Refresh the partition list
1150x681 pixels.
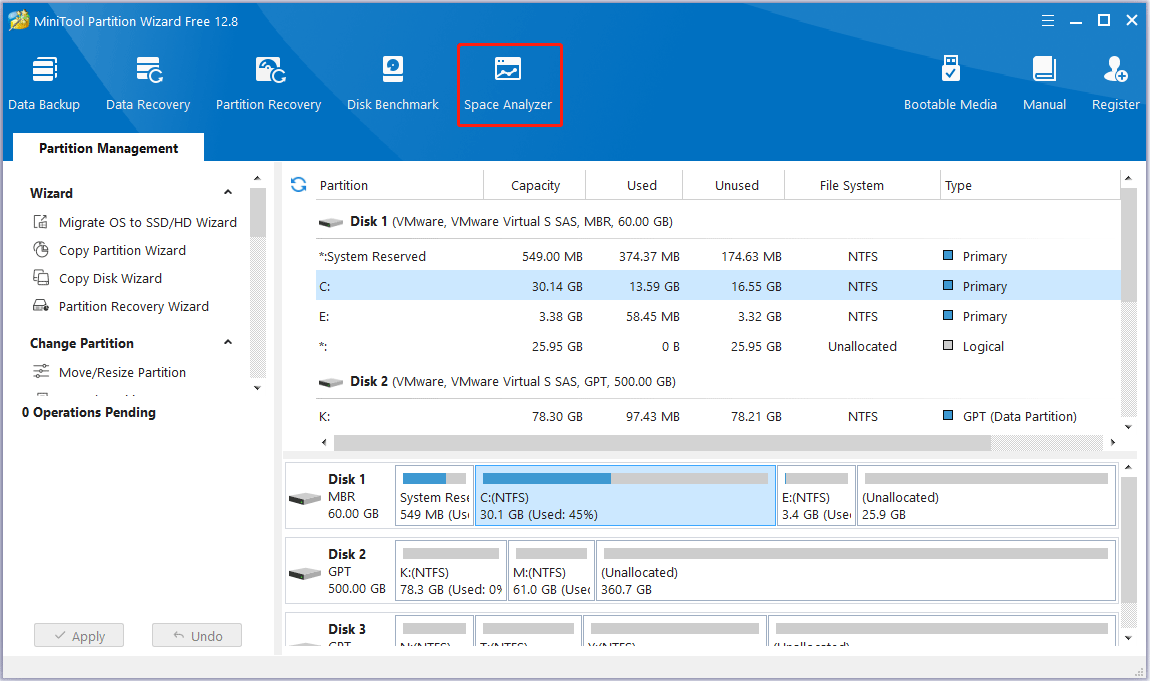tap(299, 185)
